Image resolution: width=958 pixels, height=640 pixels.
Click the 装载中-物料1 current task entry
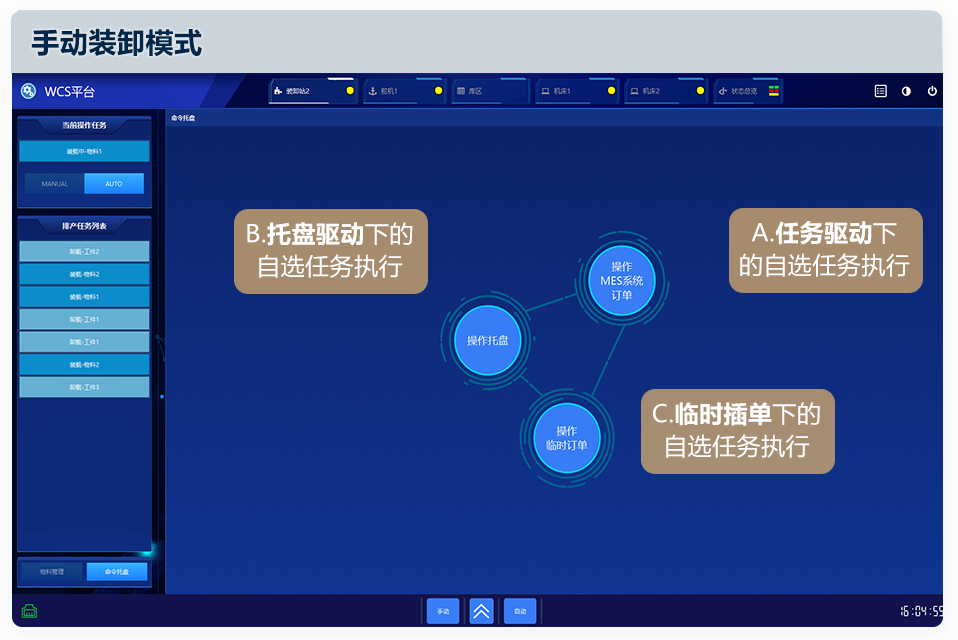click(x=84, y=151)
